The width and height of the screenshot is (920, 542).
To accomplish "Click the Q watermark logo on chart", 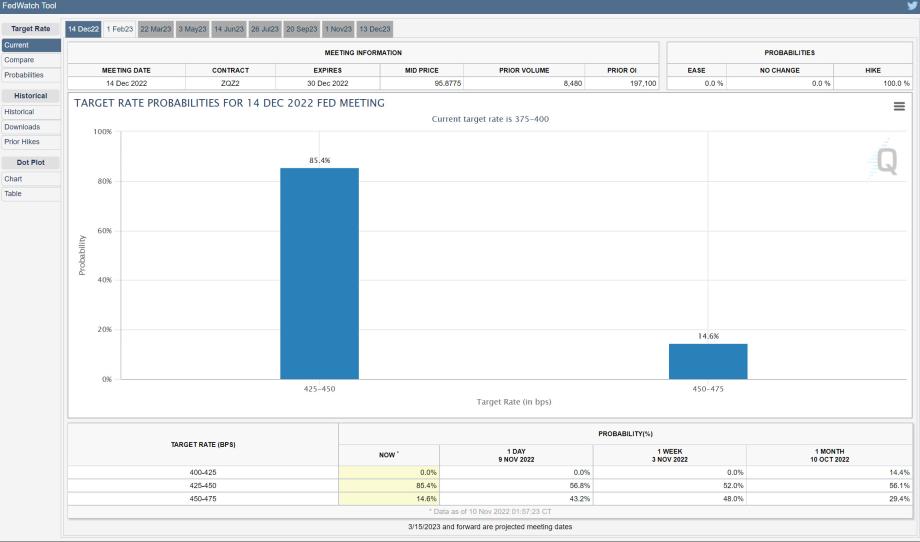I will (x=886, y=161).
